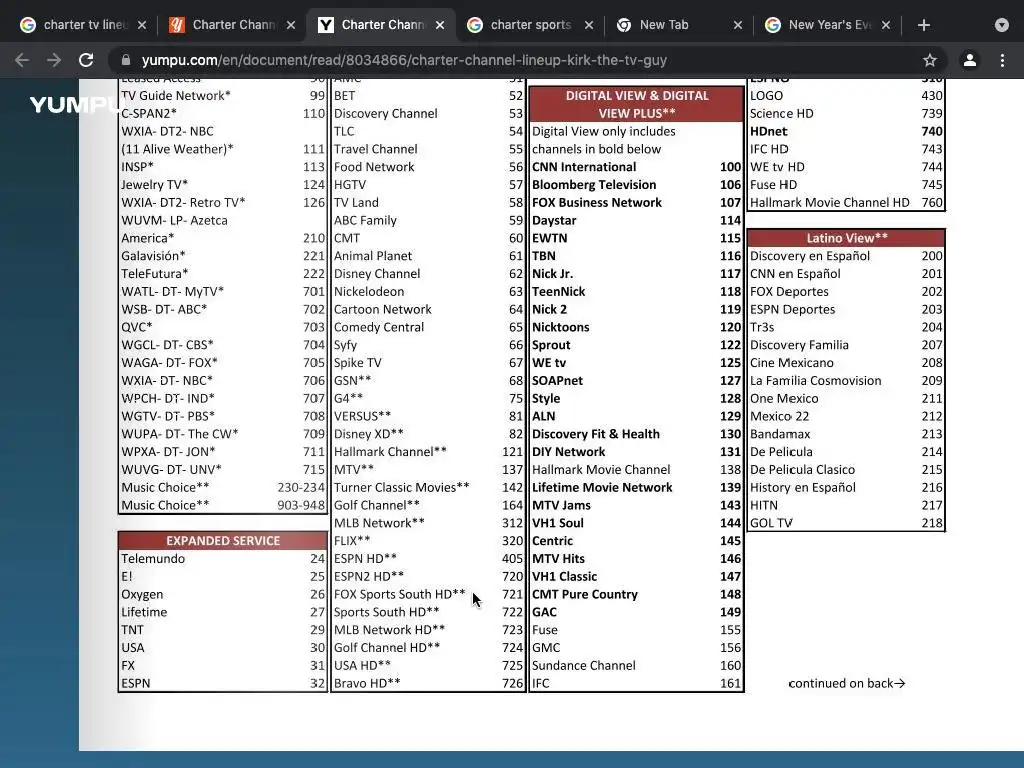Open a new tab with the plus icon
This screenshot has width=1024, height=768.
point(923,25)
